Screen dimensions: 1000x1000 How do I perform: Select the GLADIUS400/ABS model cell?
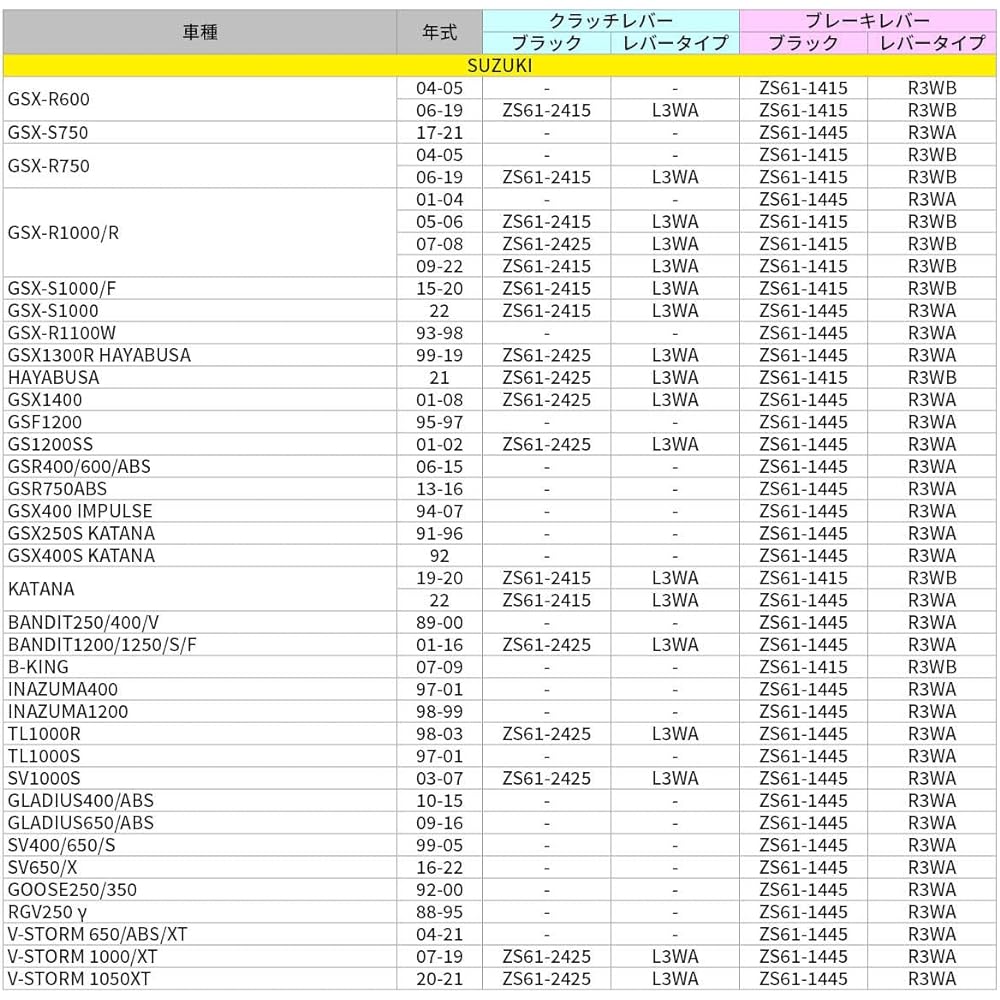(200, 800)
